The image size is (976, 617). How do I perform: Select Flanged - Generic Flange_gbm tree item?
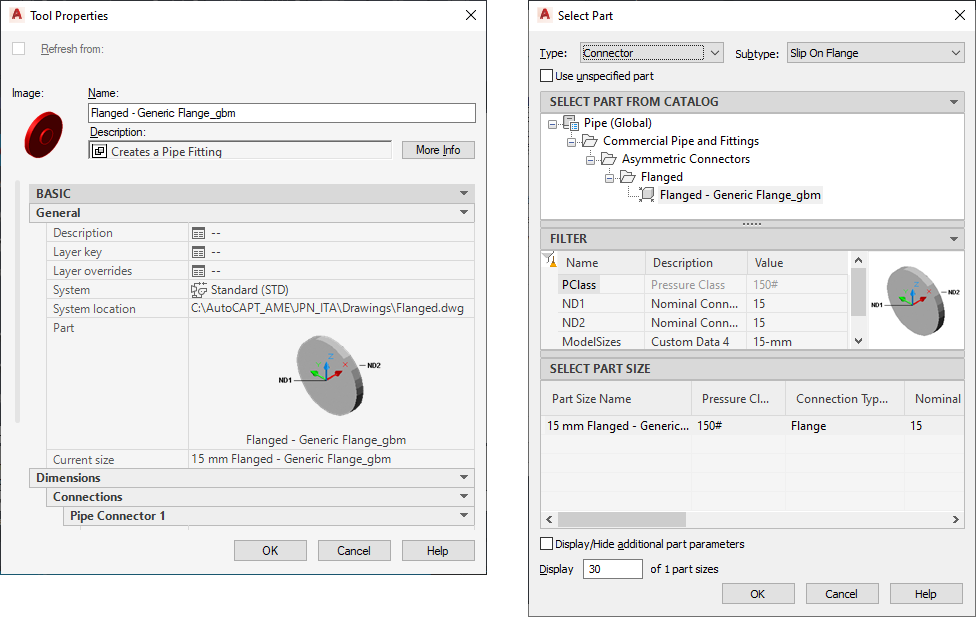[x=740, y=195]
